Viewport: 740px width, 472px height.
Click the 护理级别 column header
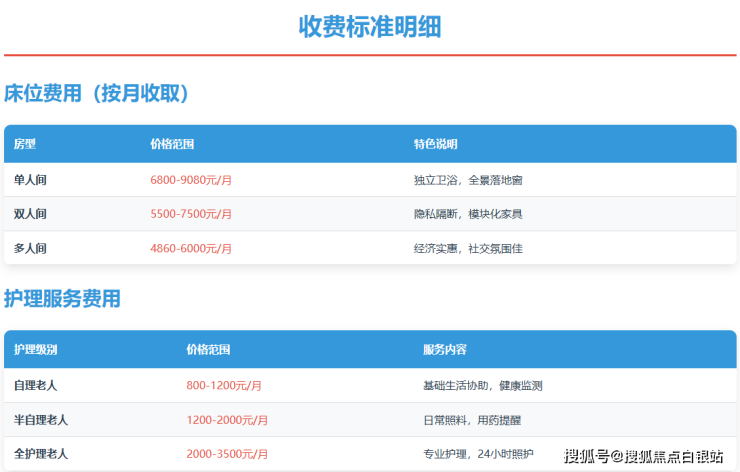36,350
